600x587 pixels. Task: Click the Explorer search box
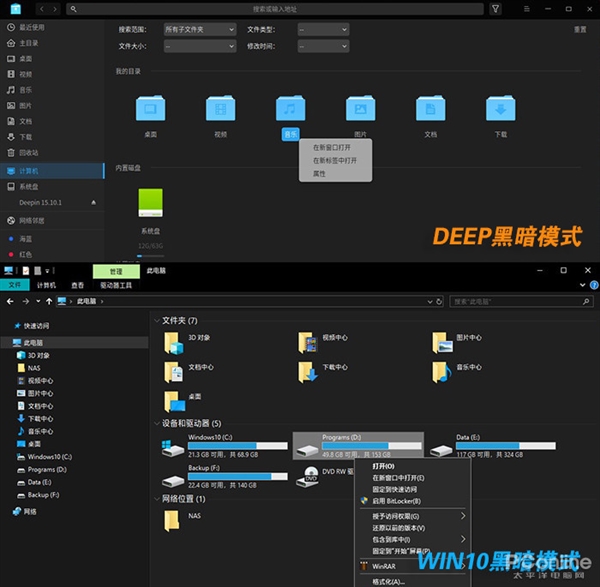tap(521, 302)
